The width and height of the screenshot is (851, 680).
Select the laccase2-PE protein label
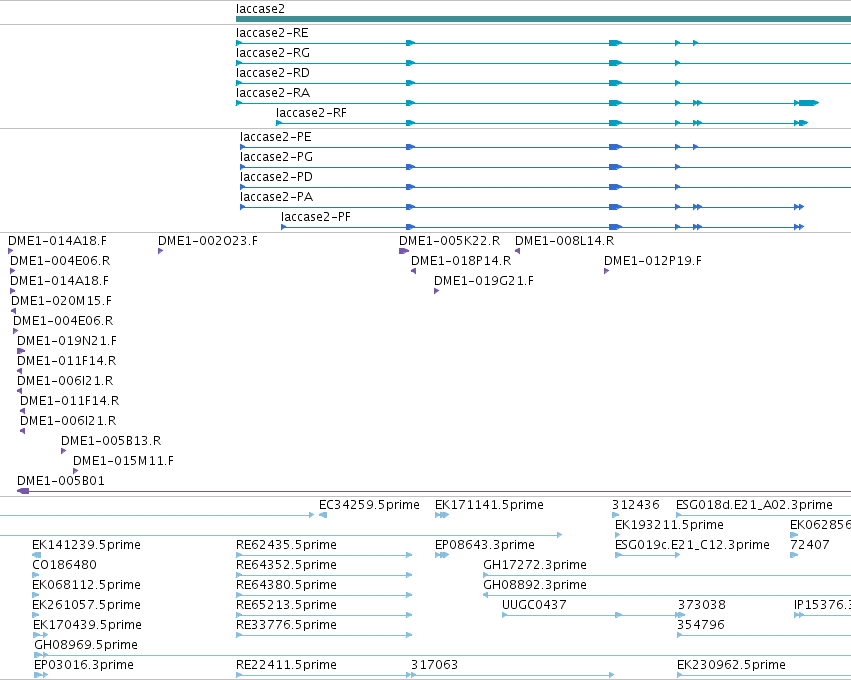276,137
